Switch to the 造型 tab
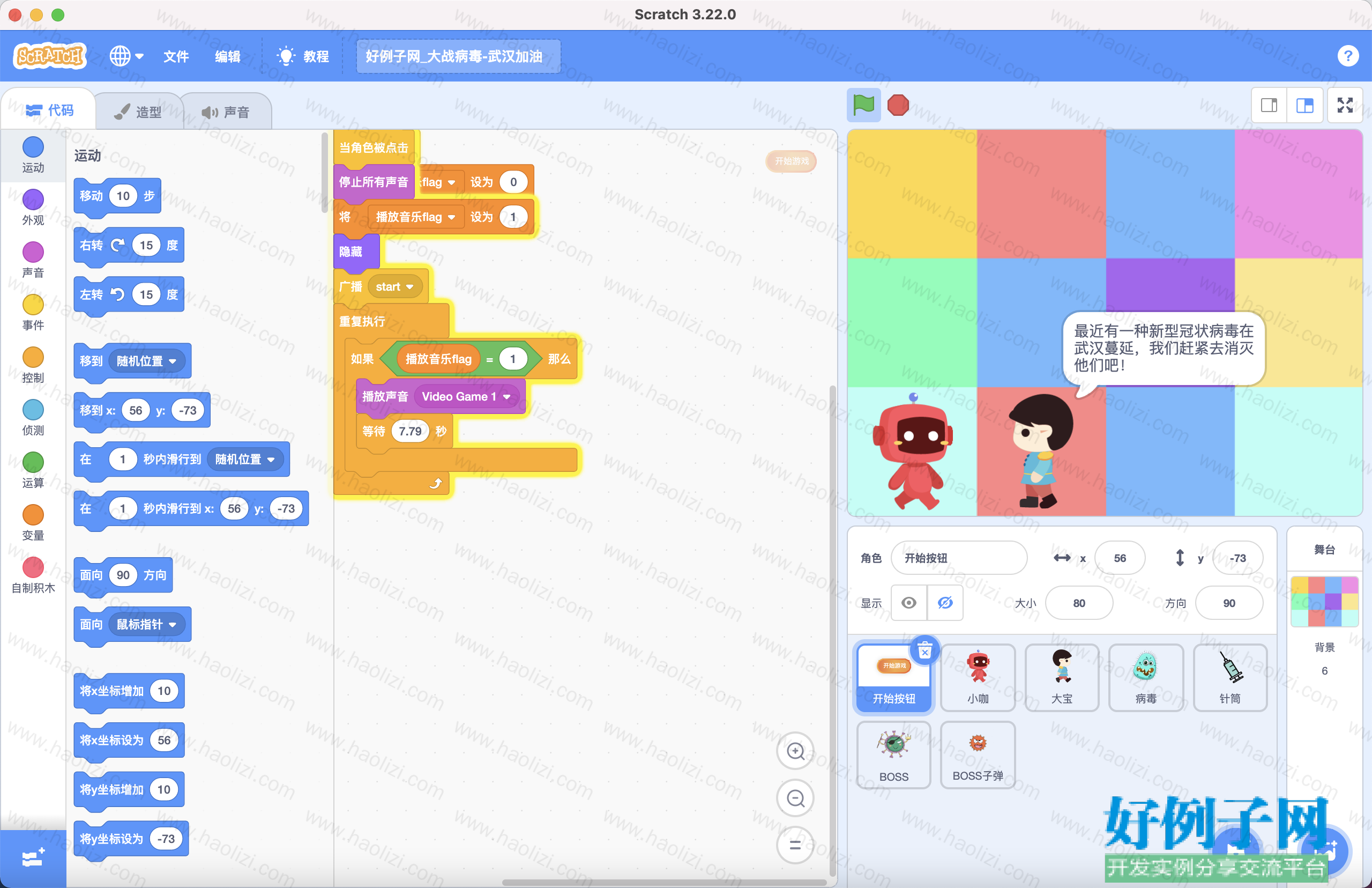Viewport: 1372px width, 888px height. click(138, 112)
